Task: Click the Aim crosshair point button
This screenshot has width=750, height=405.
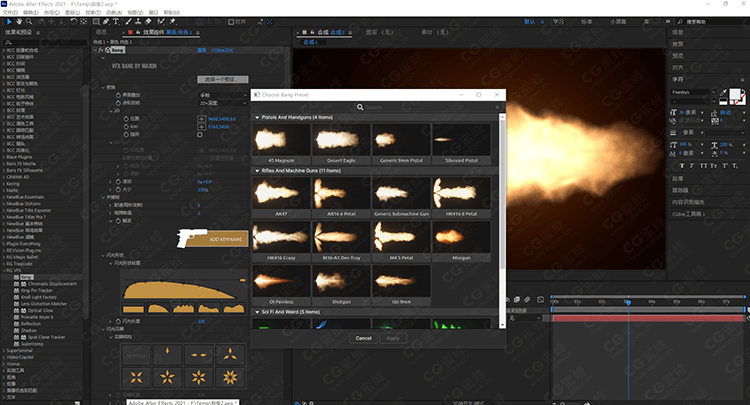Action: (201, 127)
